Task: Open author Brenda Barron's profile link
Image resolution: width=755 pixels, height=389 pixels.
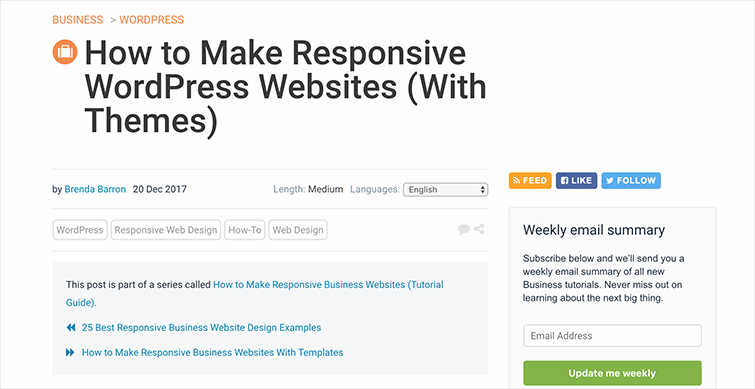Action: pyautogui.click(x=95, y=189)
